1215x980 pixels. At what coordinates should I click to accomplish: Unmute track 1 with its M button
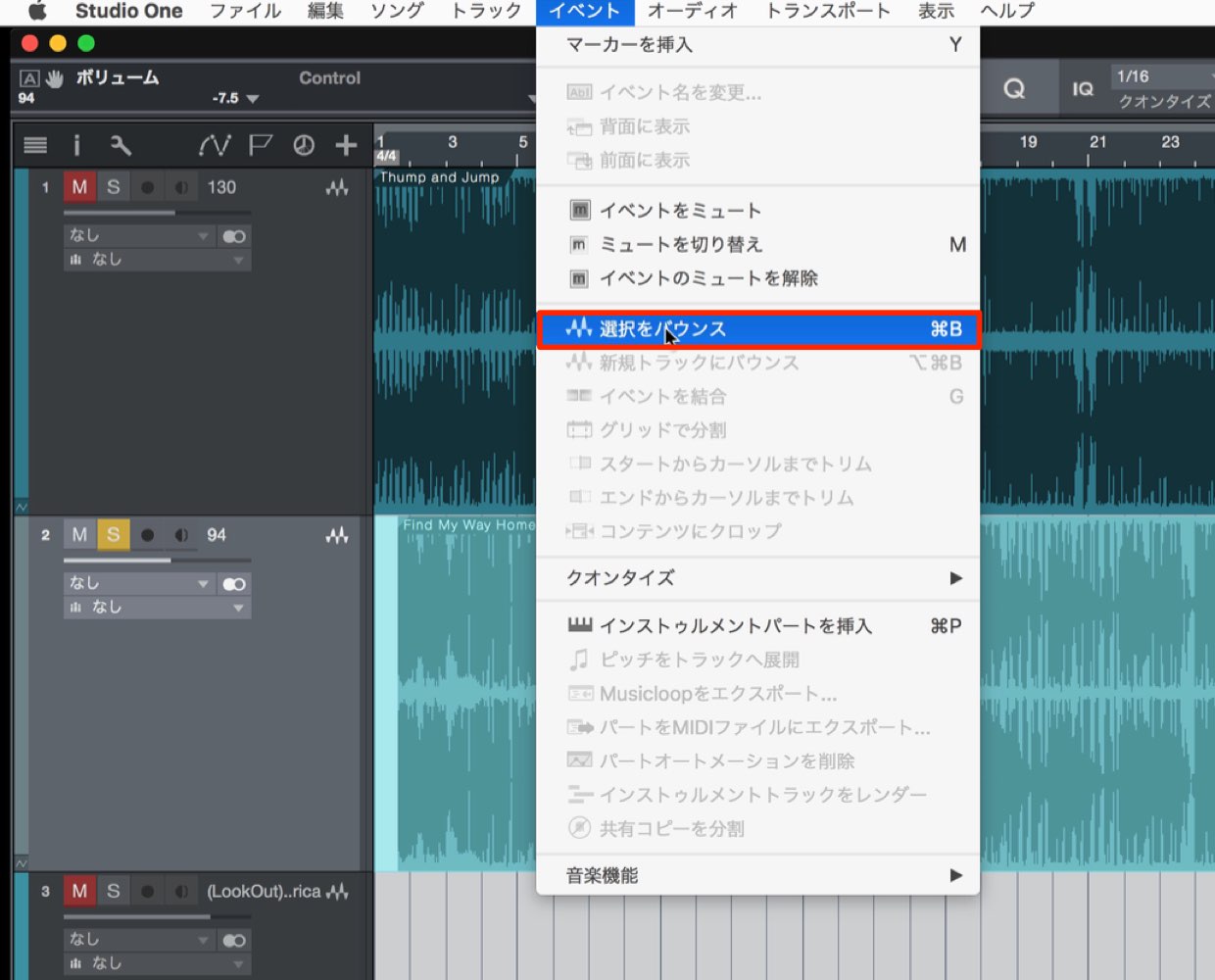pyautogui.click(x=79, y=187)
